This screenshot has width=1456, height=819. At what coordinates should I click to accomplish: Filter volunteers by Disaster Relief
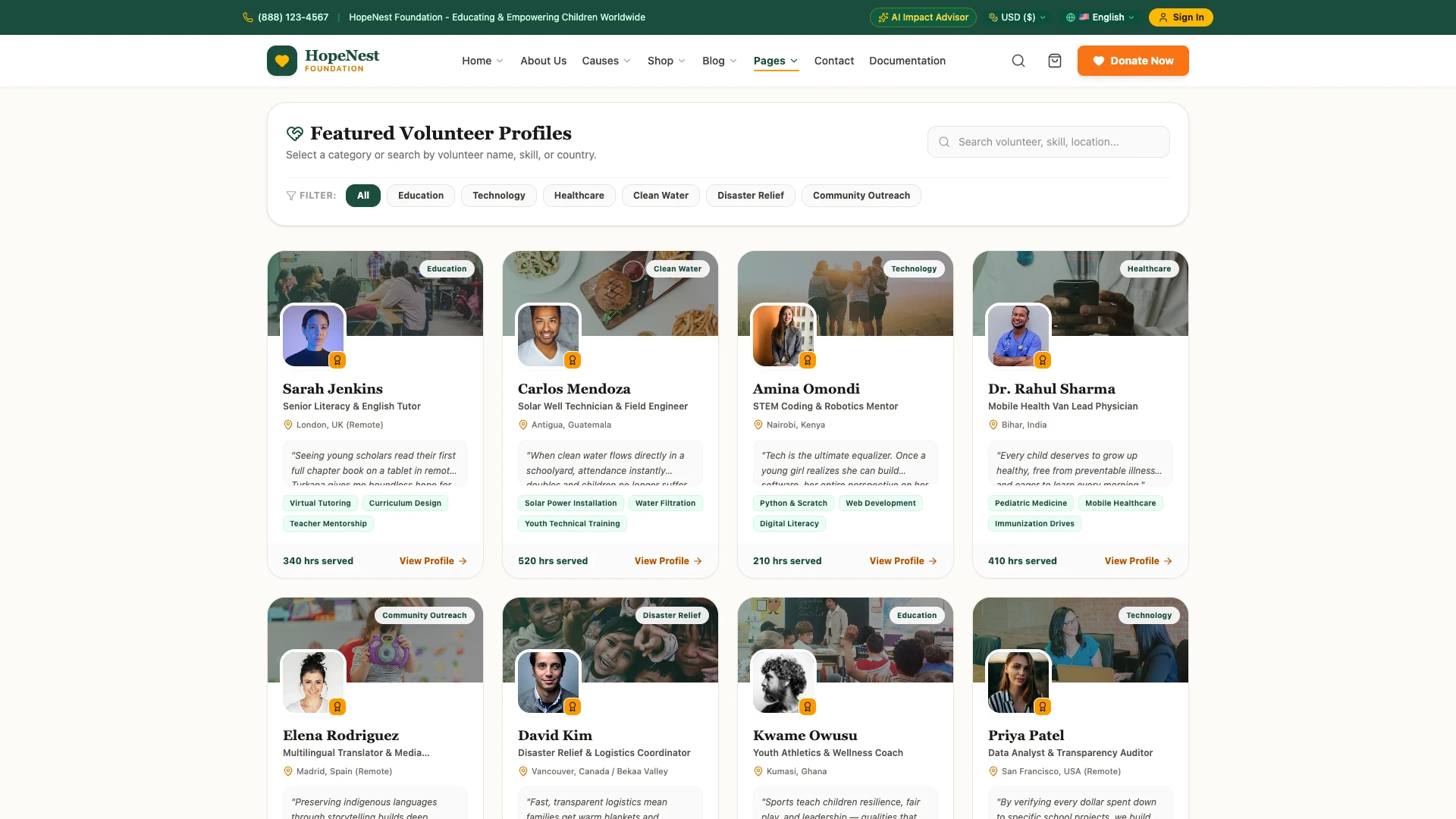pos(751,196)
